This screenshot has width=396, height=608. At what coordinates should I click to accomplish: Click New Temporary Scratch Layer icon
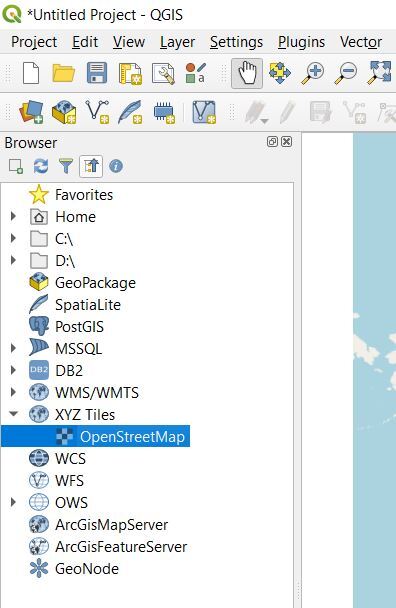click(164, 113)
